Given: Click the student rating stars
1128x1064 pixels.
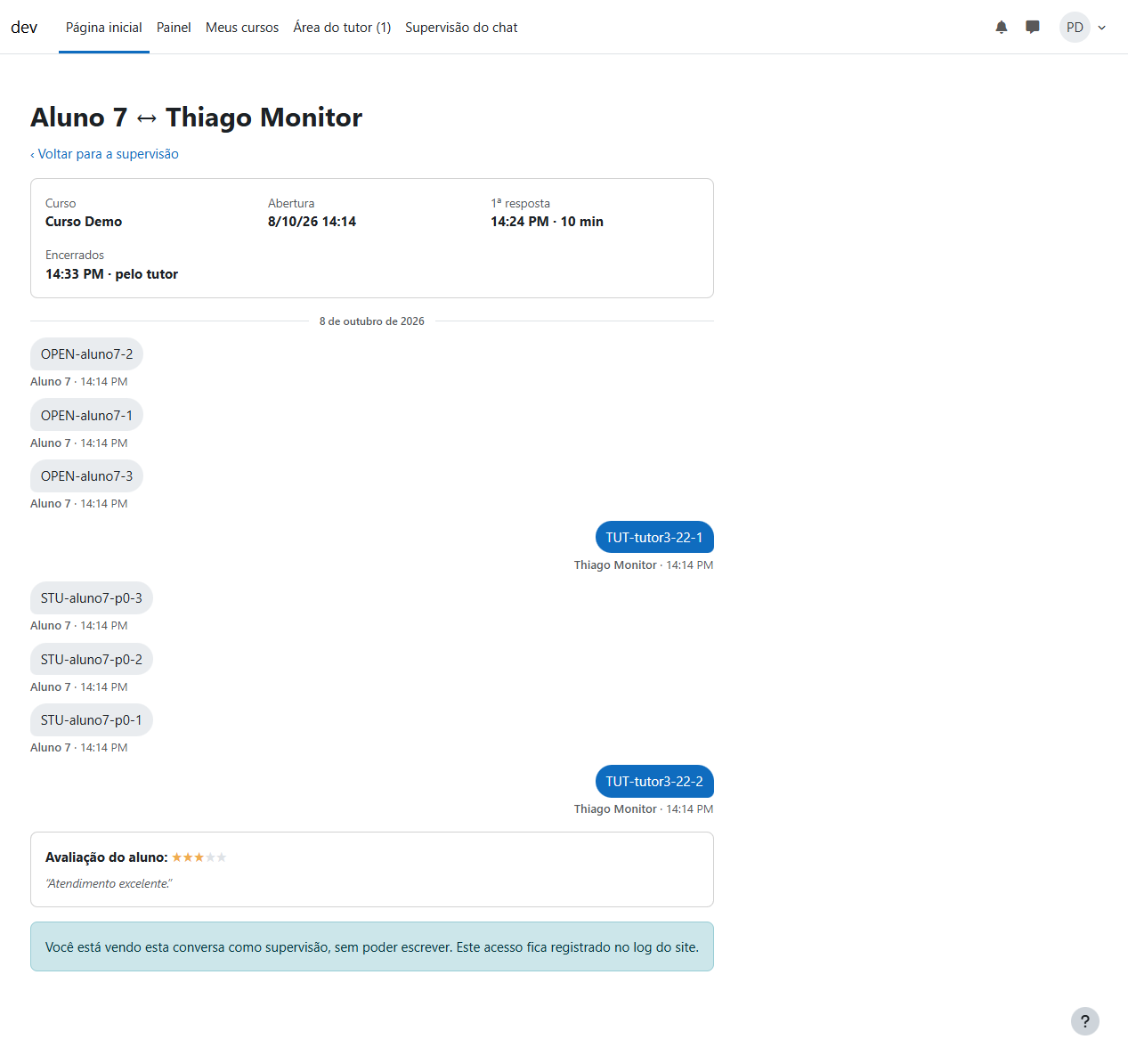Looking at the screenshot, I should tap(199, 857).
